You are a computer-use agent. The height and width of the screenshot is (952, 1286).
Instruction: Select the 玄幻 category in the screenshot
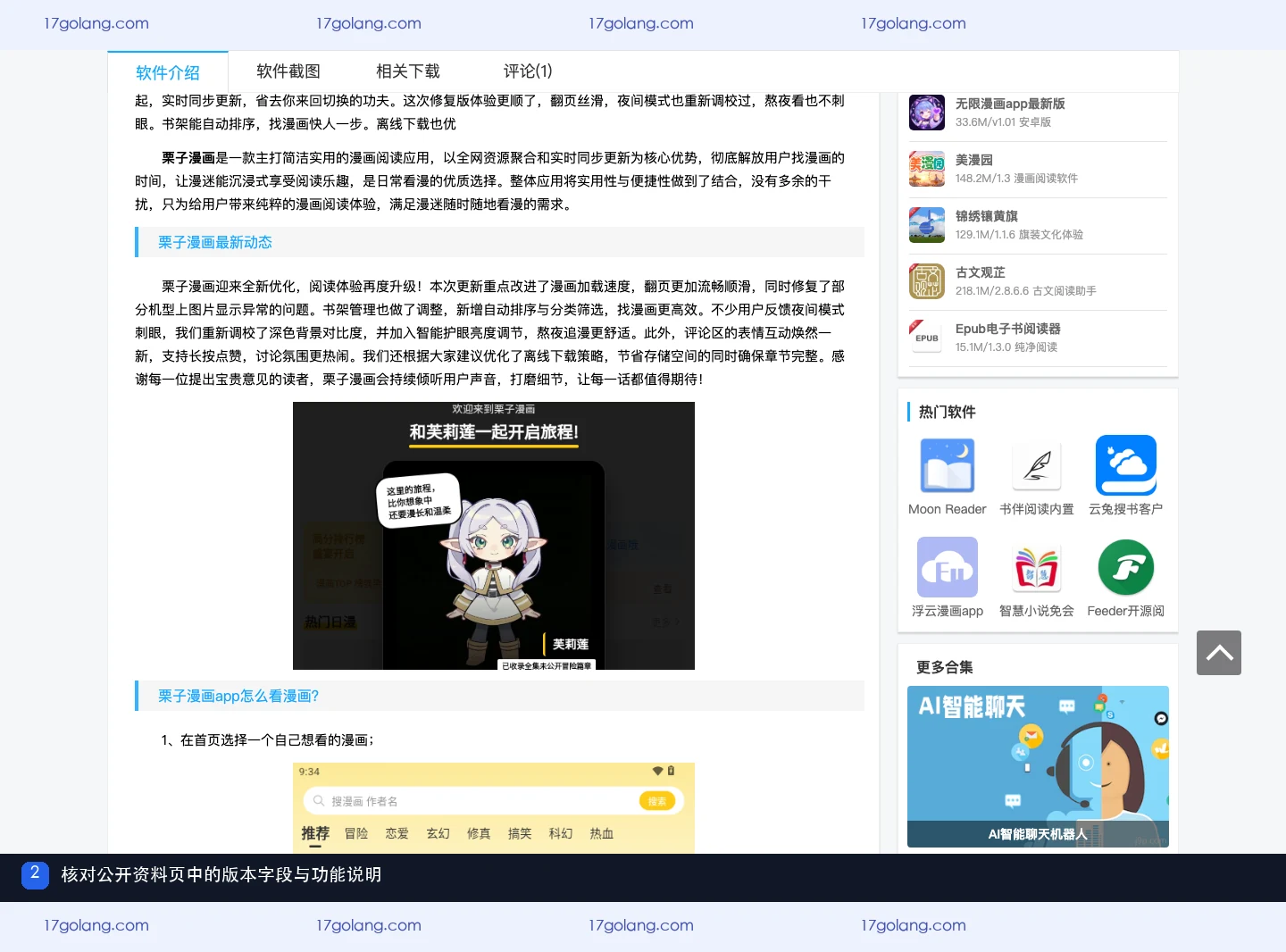[438, 833]
